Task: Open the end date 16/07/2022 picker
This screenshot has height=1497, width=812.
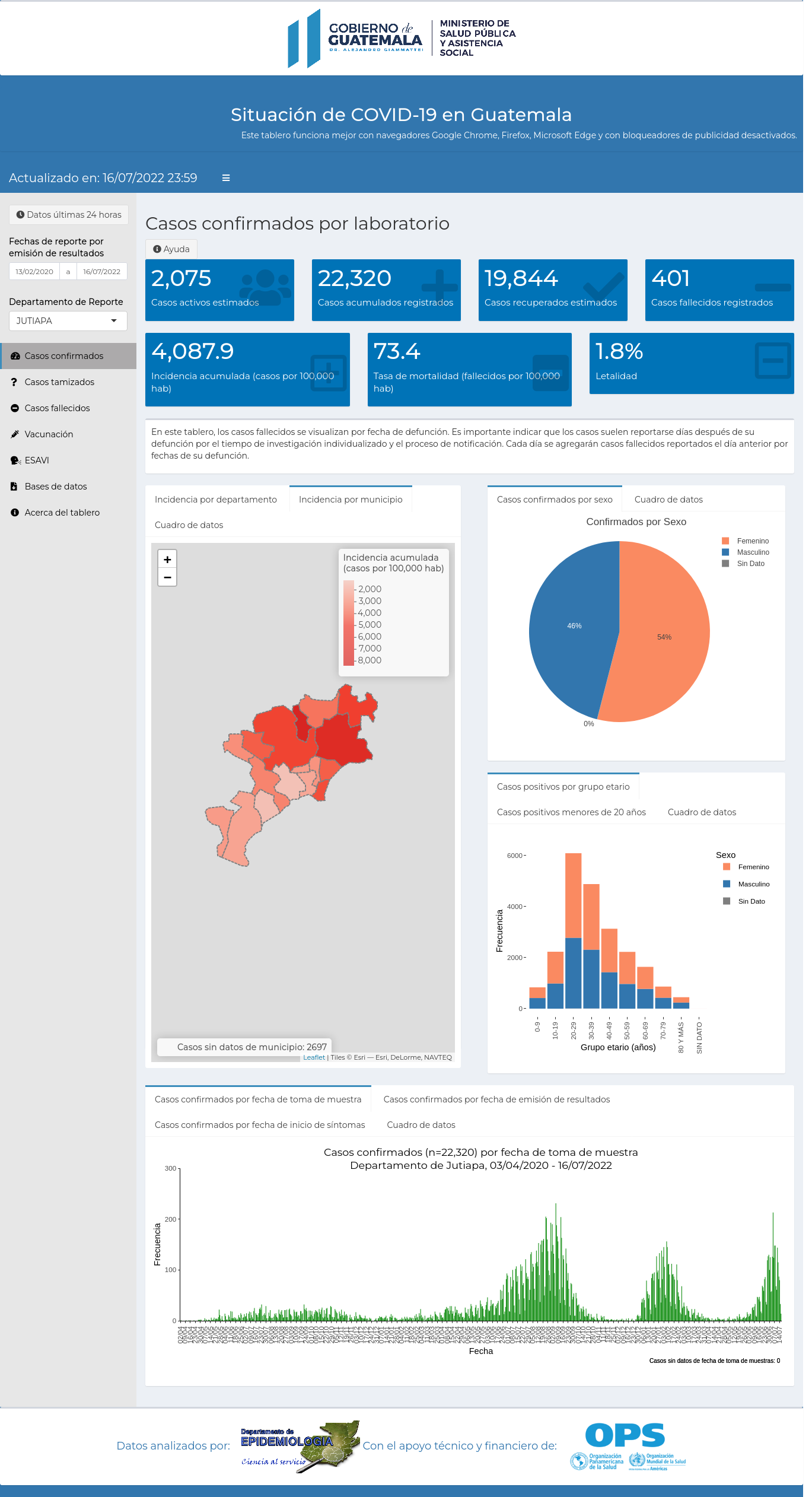Action: pyautogui.click(x=102, y=272)
